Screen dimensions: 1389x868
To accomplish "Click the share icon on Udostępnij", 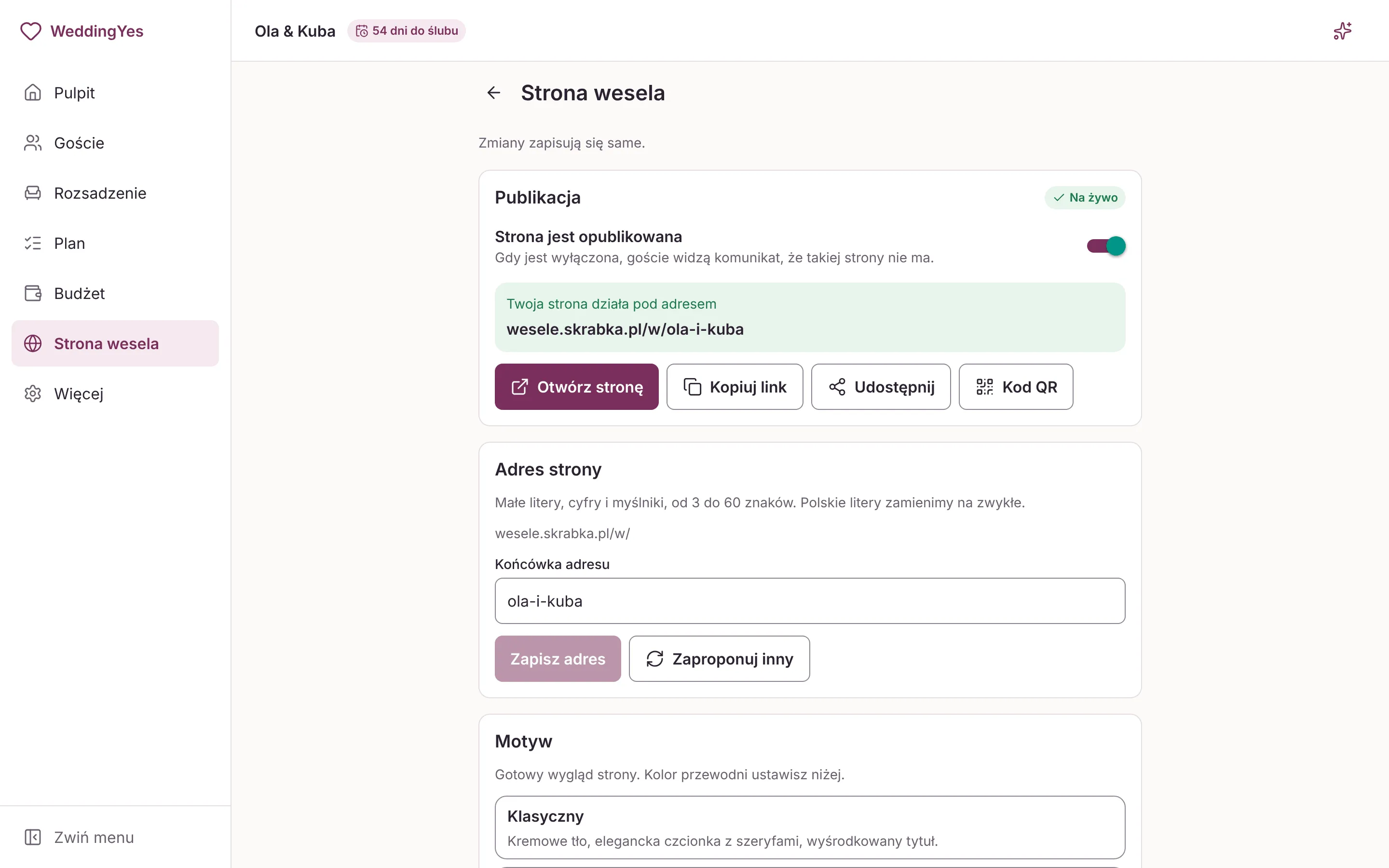I will point(837,387).
